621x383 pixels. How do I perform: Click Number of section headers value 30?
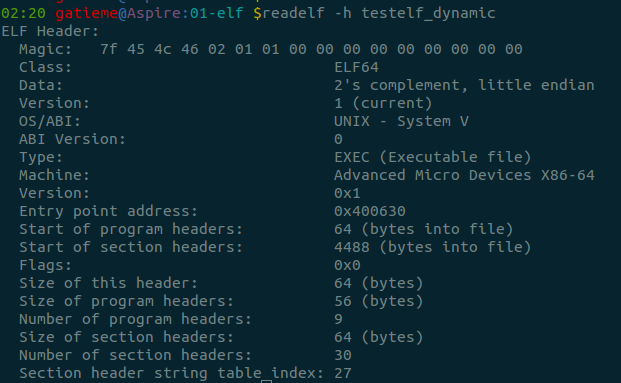[x=343, y=355]
